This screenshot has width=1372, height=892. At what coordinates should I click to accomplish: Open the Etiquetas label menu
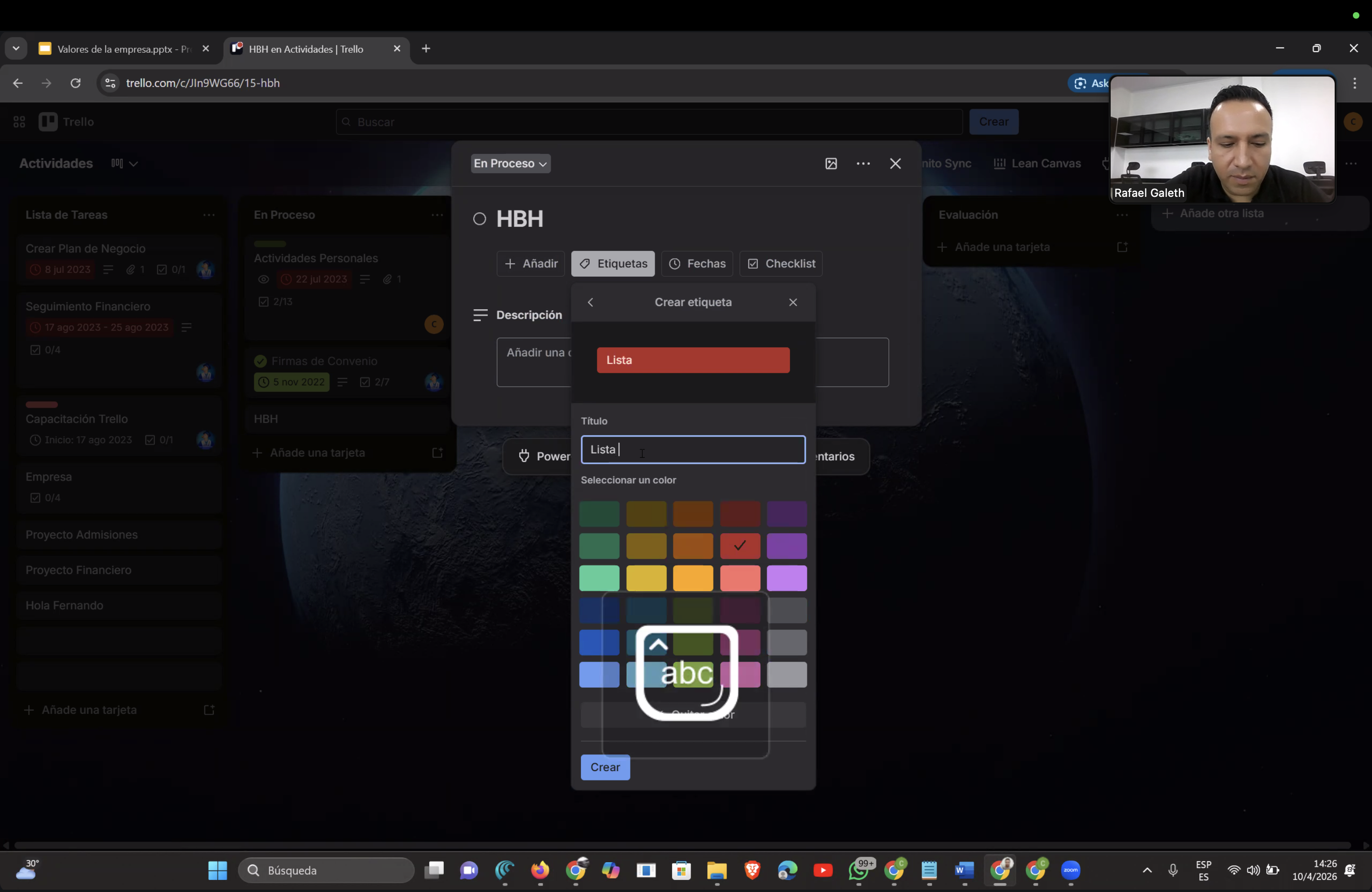[x=613, y=263]
